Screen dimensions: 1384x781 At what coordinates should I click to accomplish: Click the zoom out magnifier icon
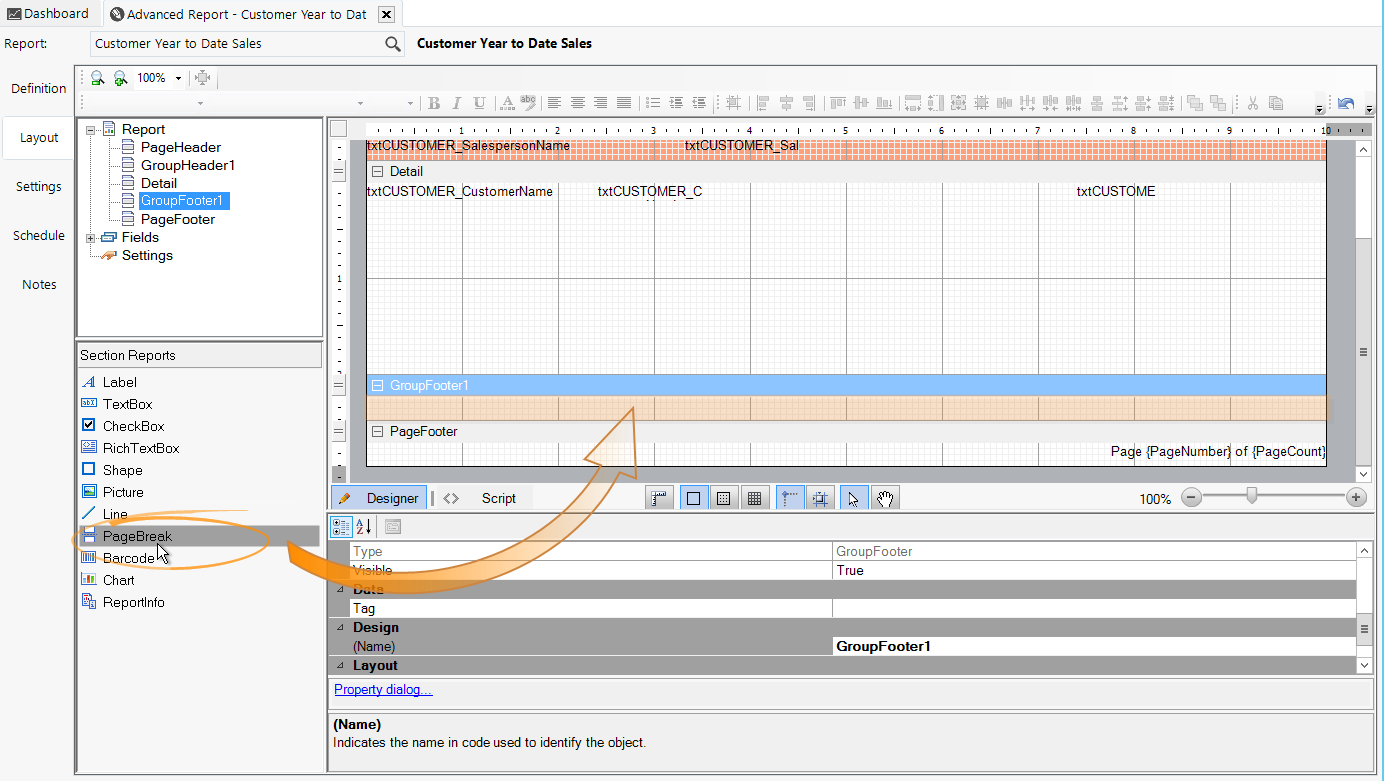tap(97, 78)
